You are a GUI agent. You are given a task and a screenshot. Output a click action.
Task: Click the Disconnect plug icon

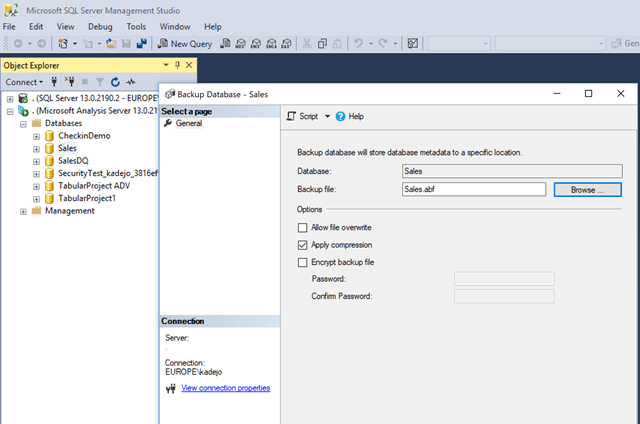(x=69, y=82)
